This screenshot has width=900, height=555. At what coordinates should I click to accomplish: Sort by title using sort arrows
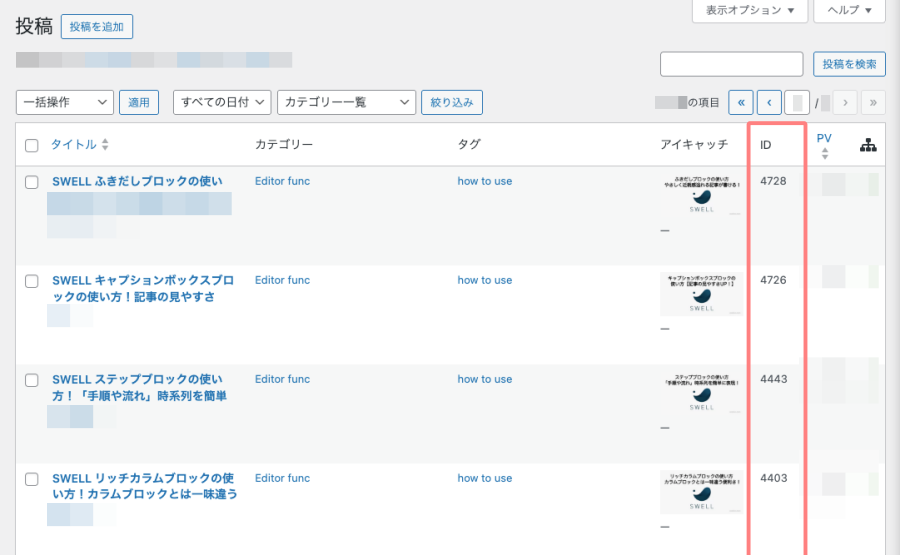tap(105, 145)
